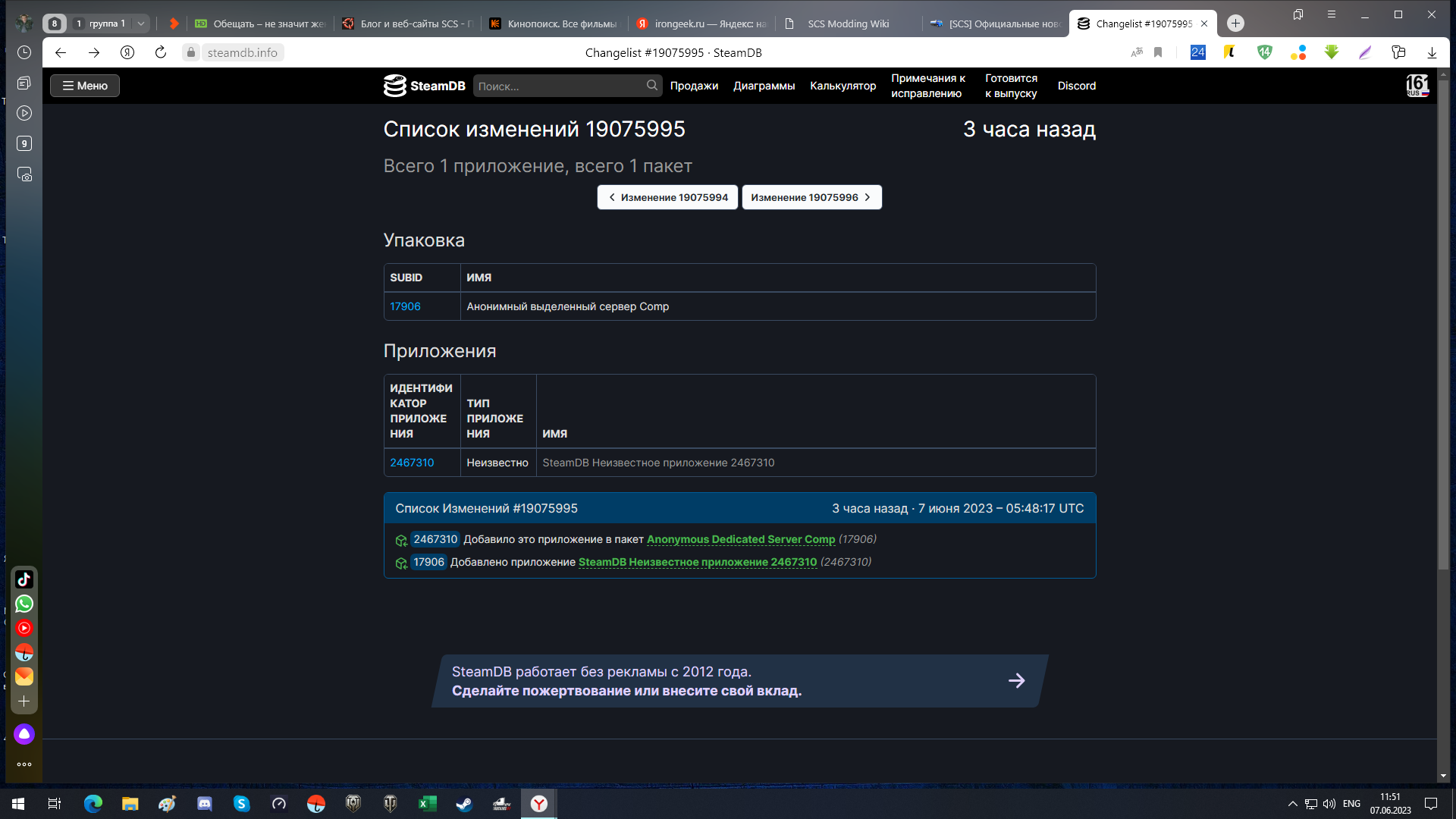Switch to SCS Modding Wiki tab
The image size is (1456, 819).
pyautogui.click(x=848, y=24)
